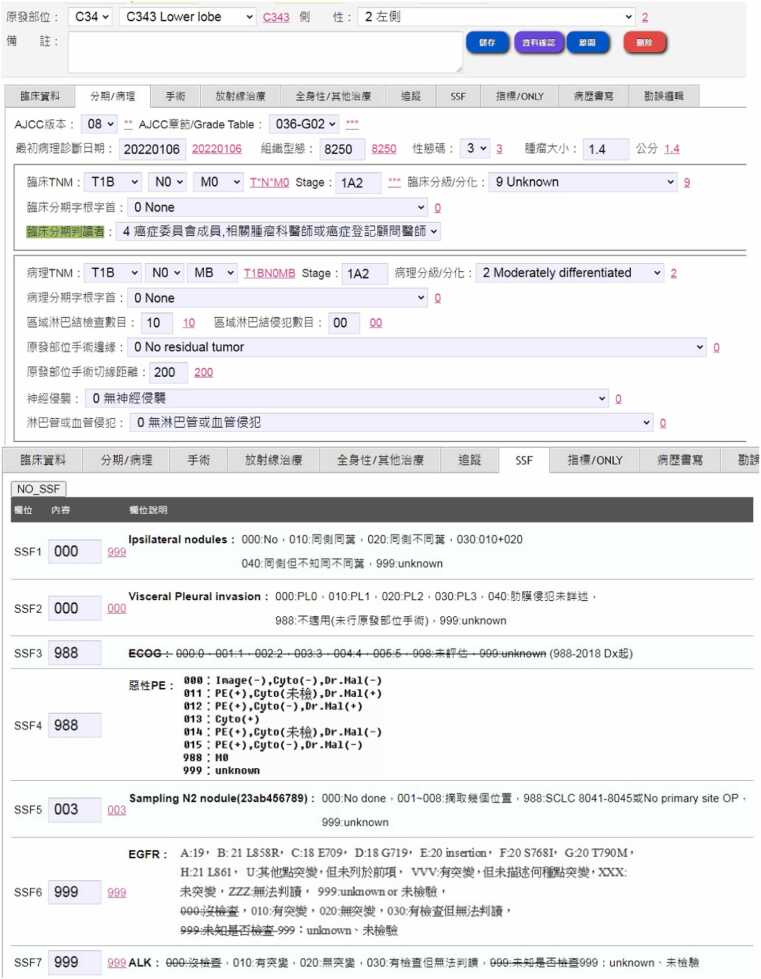Switch to 手術 tab above AJCC fields
The width and height of the screenshot is (761, 979).
[x=174, y=96]
